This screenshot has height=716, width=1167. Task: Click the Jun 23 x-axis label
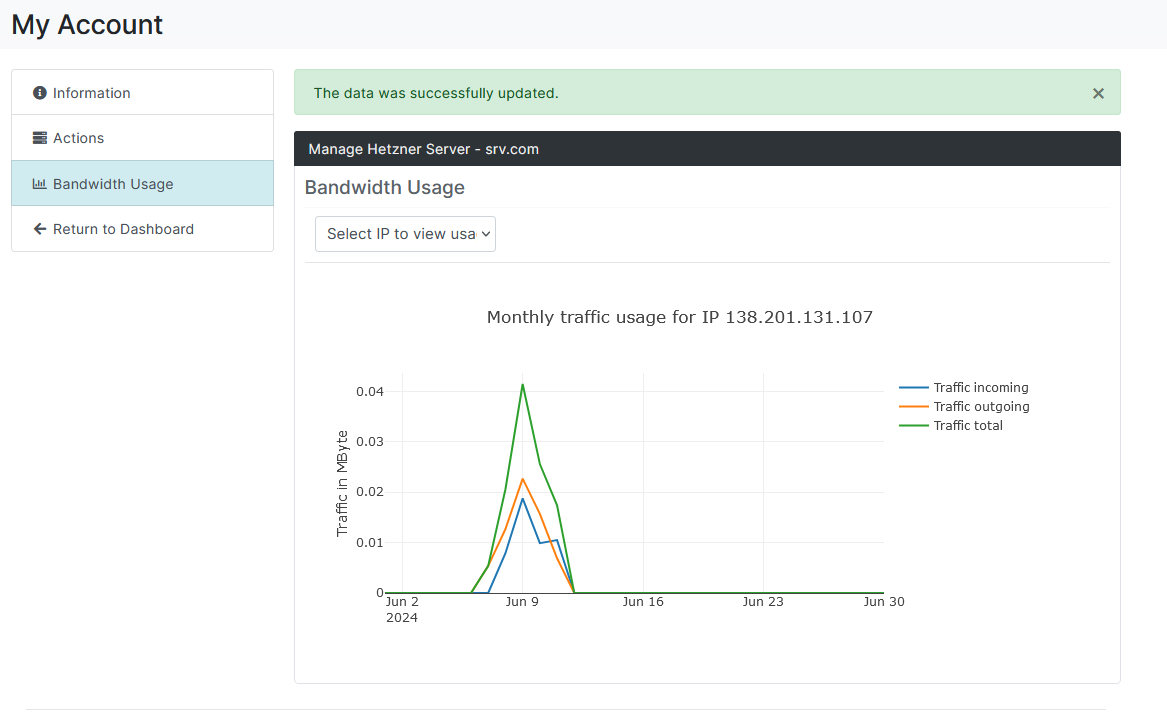763,601
